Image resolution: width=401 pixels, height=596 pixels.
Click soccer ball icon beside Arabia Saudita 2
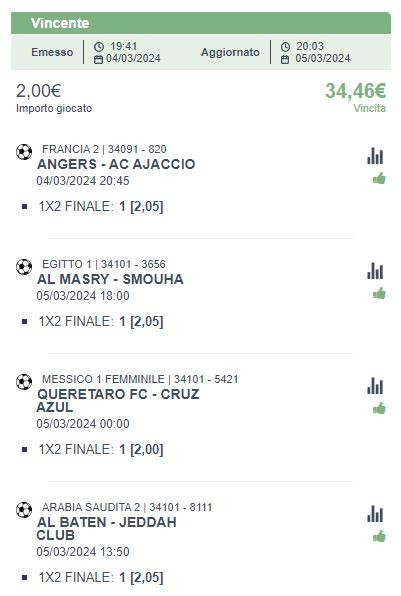click(x=24, y=510)
